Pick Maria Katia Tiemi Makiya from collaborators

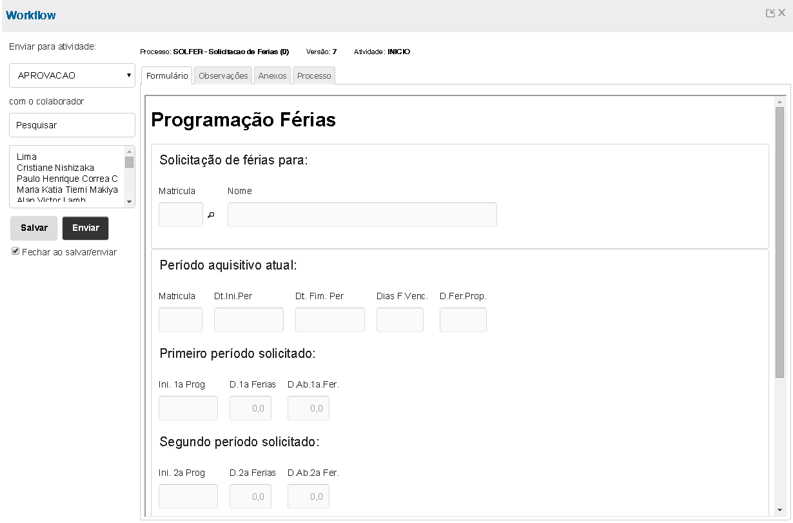[67, 189]
